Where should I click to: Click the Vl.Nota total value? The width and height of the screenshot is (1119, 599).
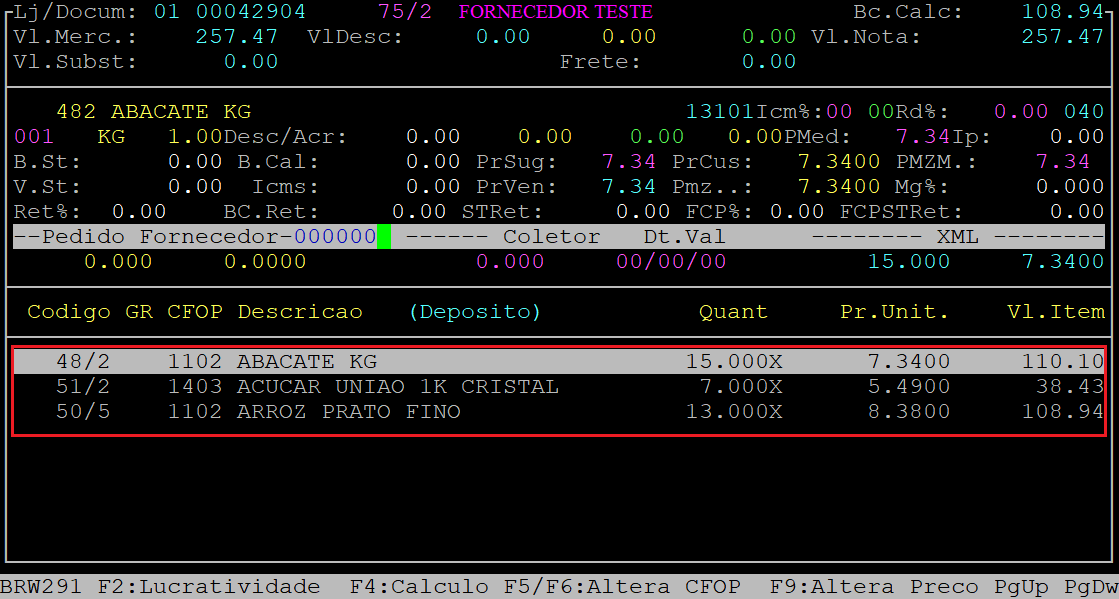pyautogui.click(x=1062, y=37)
